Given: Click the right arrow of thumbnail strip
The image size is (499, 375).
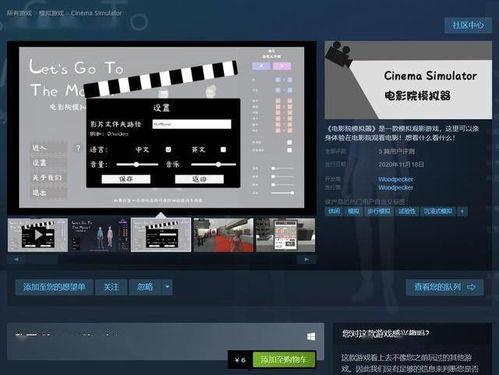Looking at the screenshot, I should (x=306, y=260).
